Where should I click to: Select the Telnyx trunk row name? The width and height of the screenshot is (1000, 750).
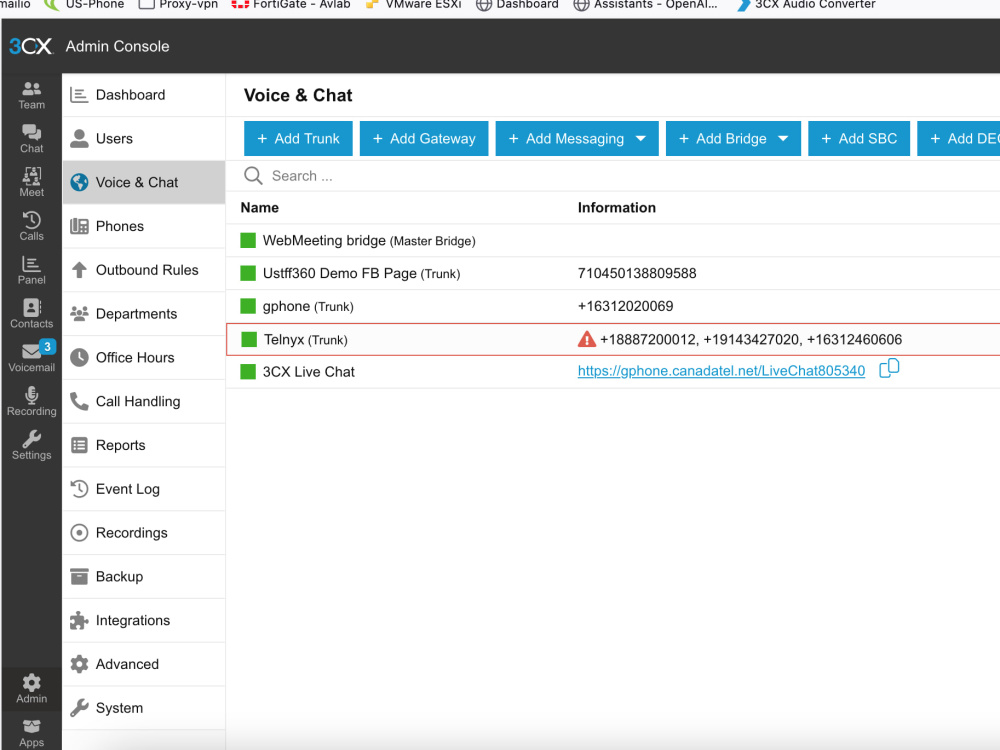[305, 339]
